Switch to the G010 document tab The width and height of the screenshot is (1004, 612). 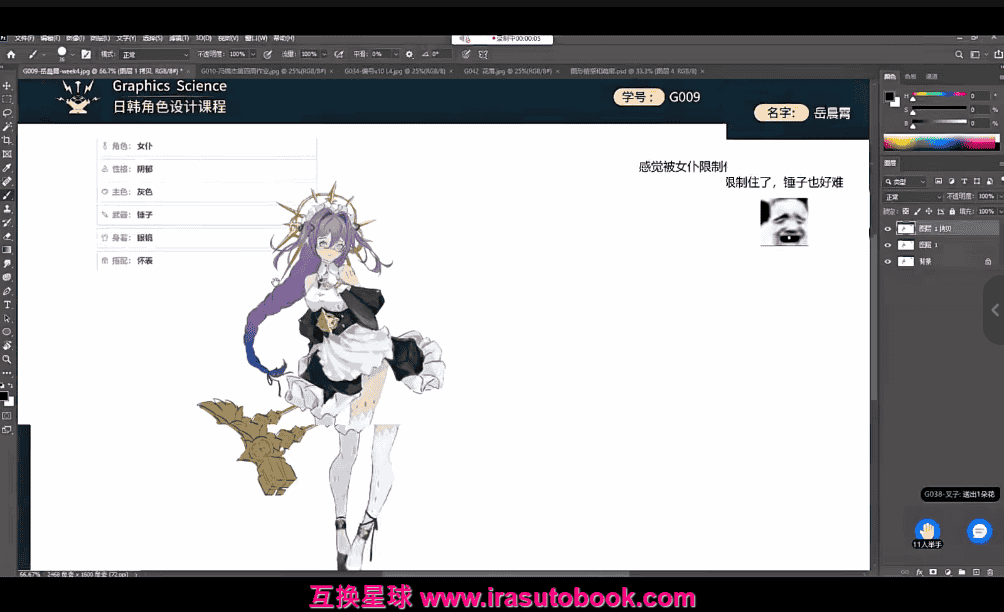(x=242, y=72)
